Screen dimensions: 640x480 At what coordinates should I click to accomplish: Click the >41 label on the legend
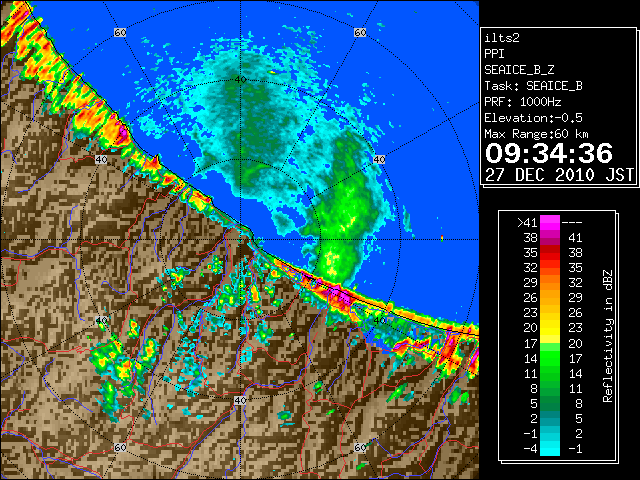coord(527,222)
